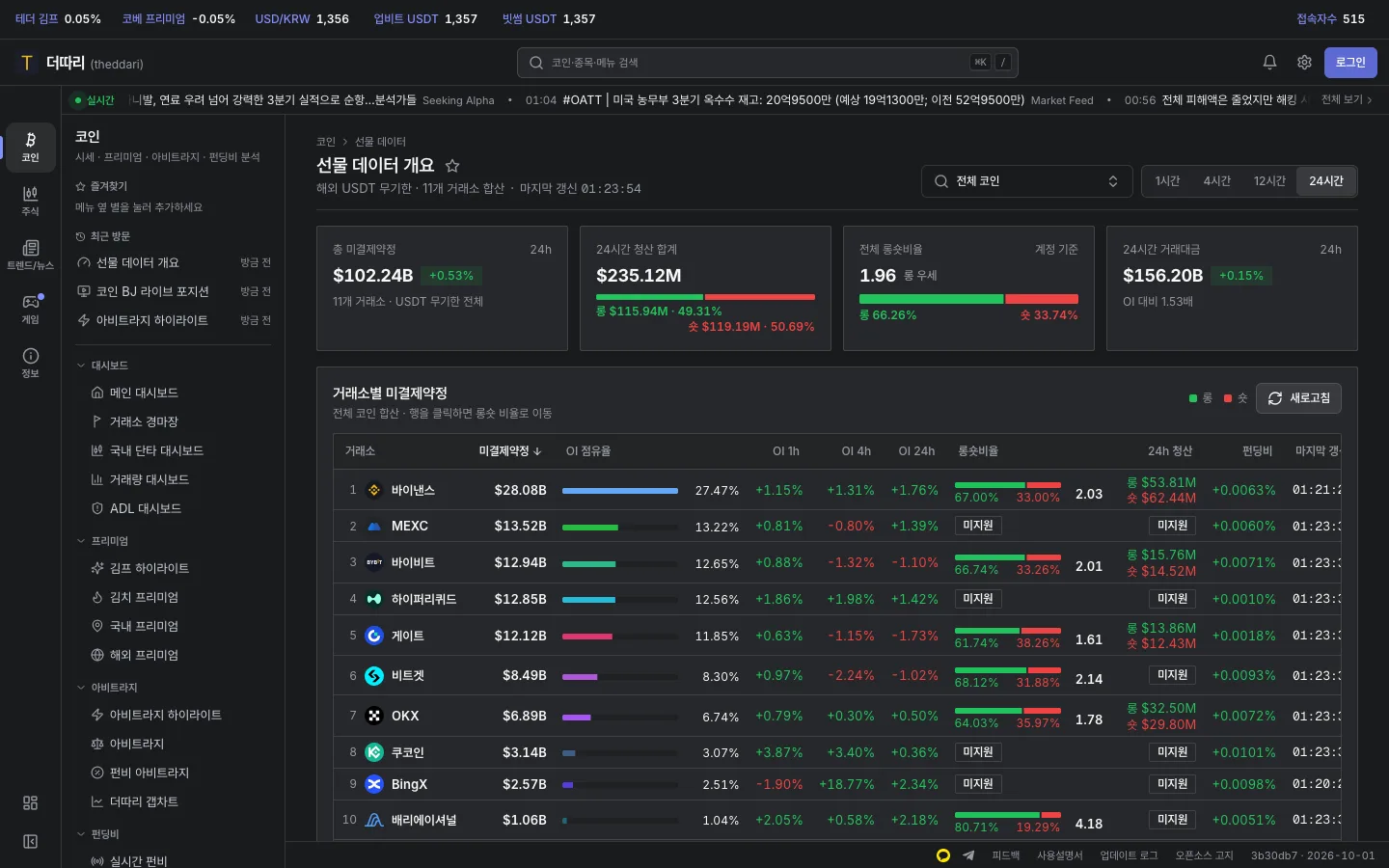
Task: Focus the 코인·종목·메뉴 검색 search field
Action: point(767,63)
